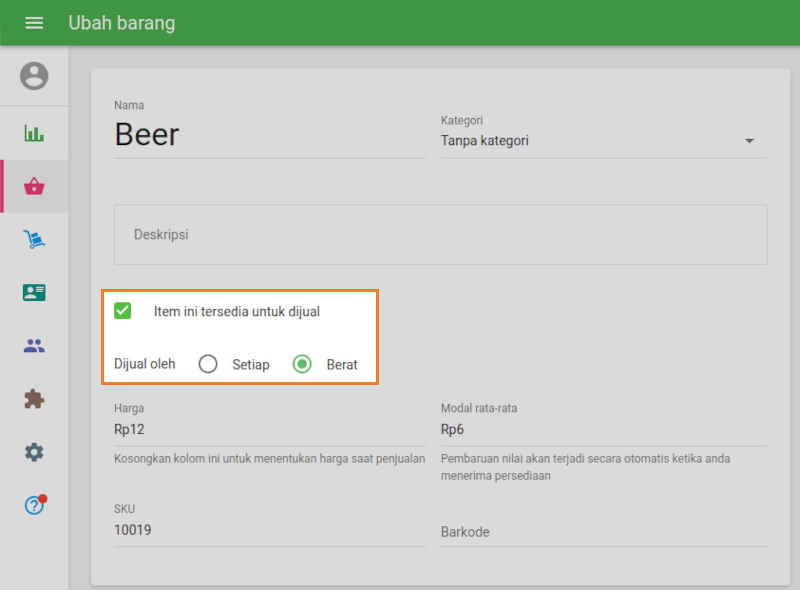800x590 pixels.
Task: Expand the Kategori dropdown arrow
Action: pyautogui.click(x=749, y=141)
